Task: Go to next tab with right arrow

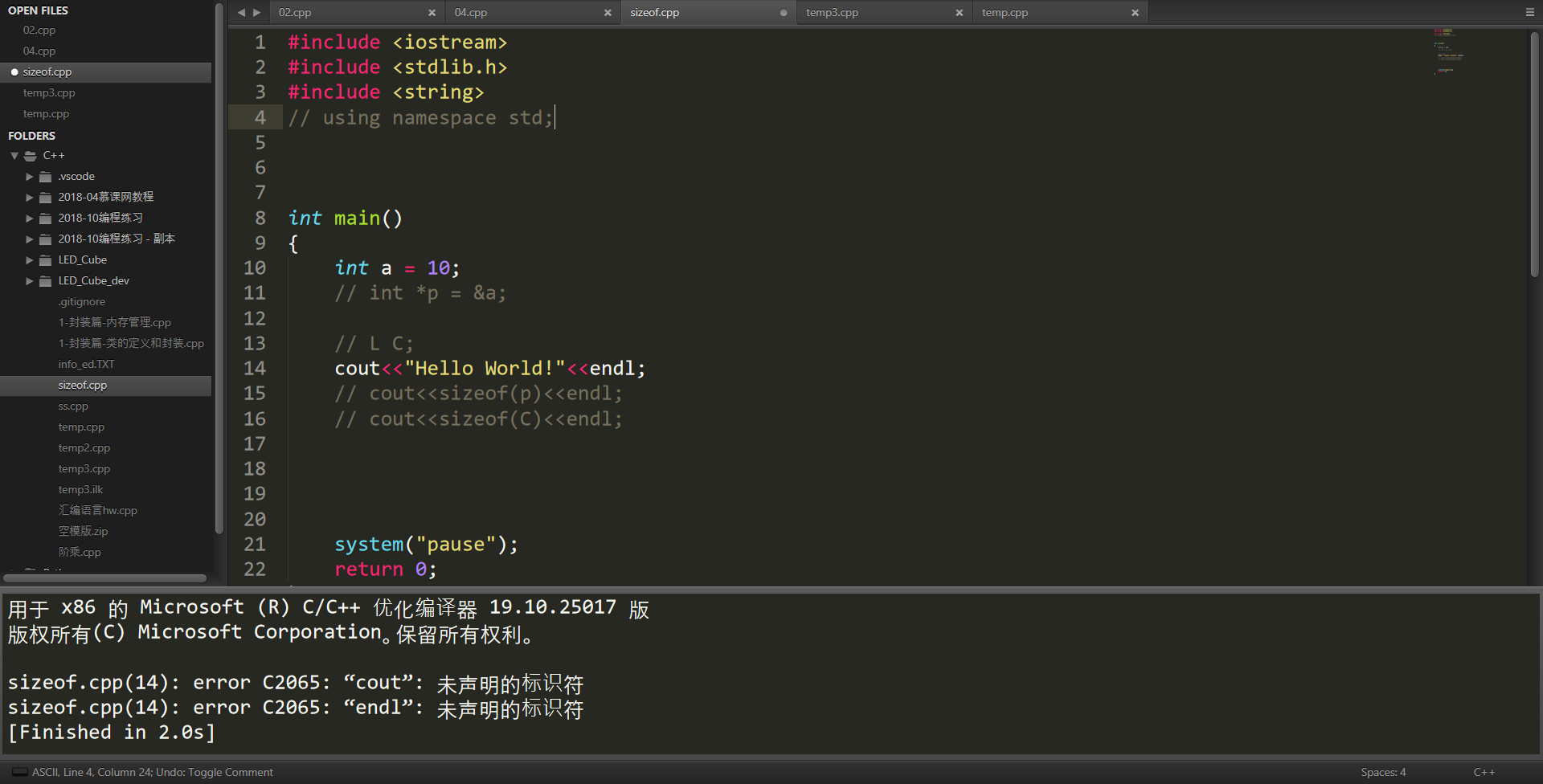Action: (257, 12)
